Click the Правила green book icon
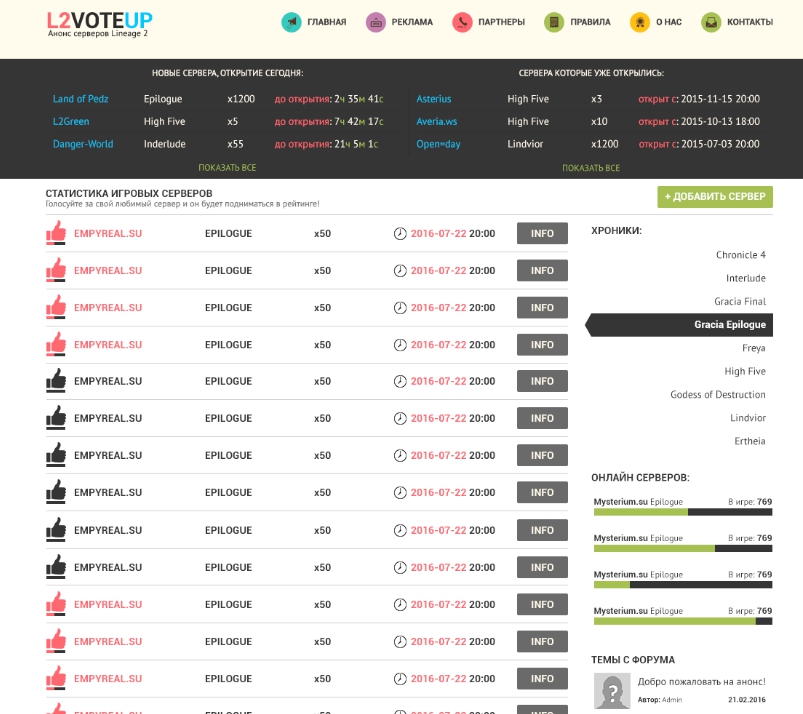Screen dimensions: 803x714 pyautogui.click(x=554, y=22)
